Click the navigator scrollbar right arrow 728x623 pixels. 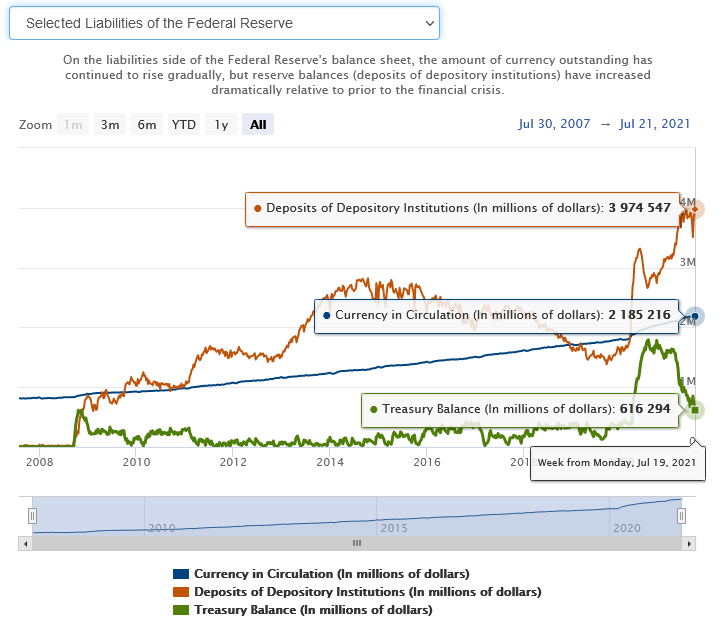689,544
